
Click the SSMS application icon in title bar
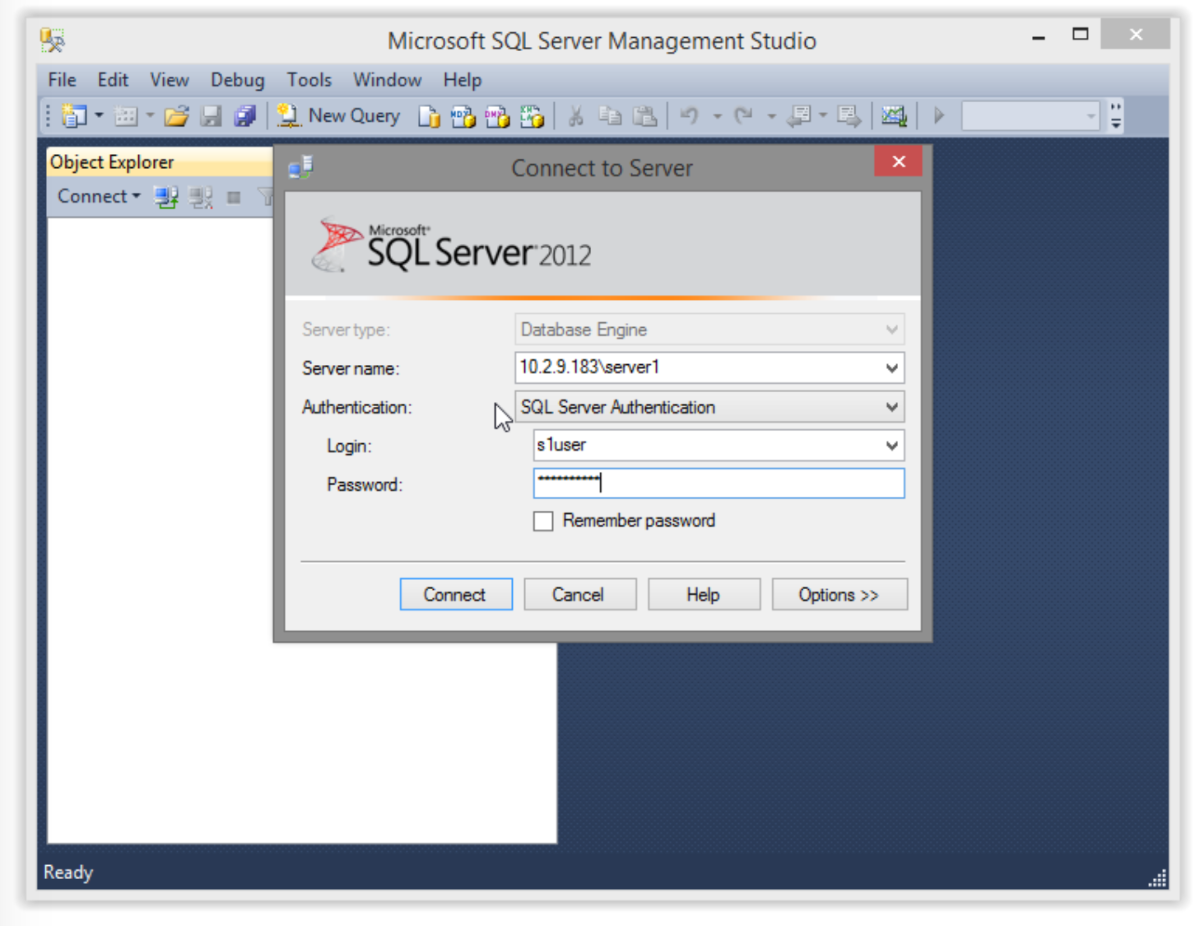[x=53, y=40]
